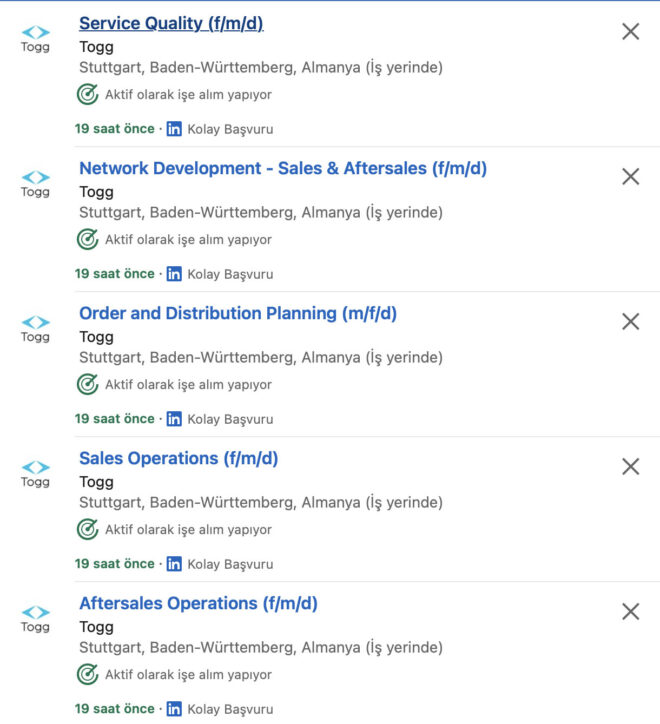660x724 pixels.
Task: Click Togg logo beside Order and Distribution Planning
Action: [x=35, y=329]
